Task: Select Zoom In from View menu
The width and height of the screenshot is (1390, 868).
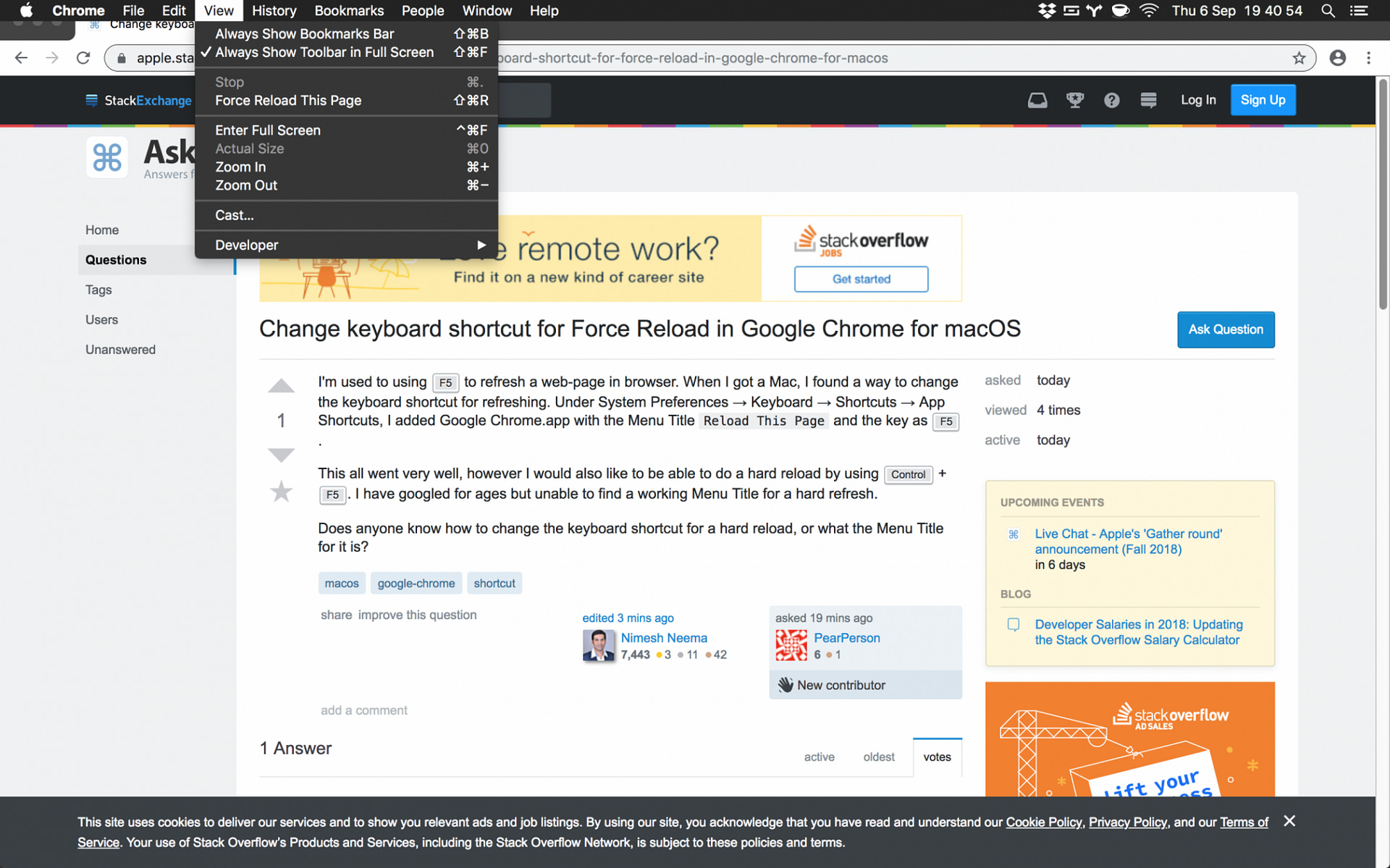Action: [346, 167]
